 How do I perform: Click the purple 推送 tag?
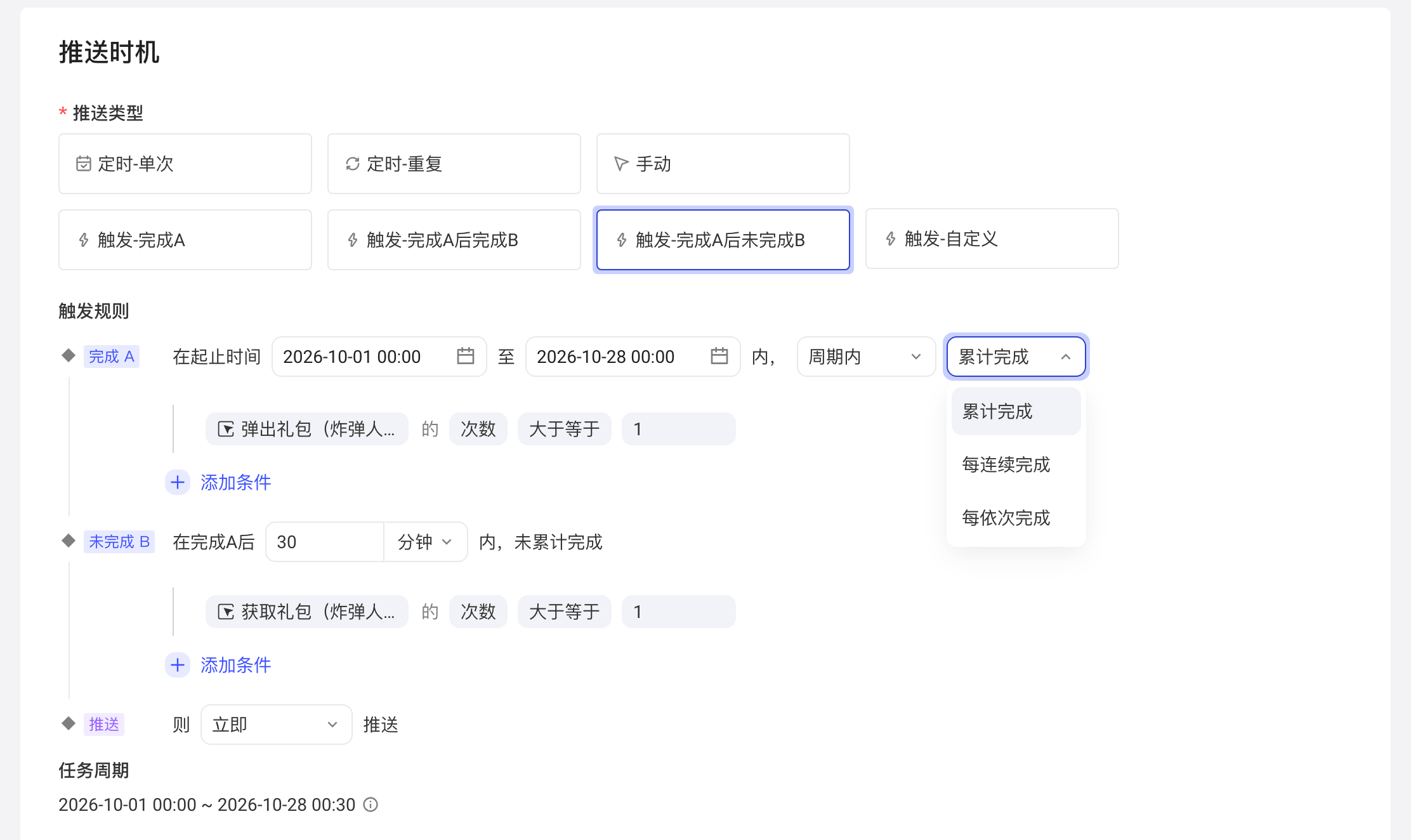(x=104, y=725)
